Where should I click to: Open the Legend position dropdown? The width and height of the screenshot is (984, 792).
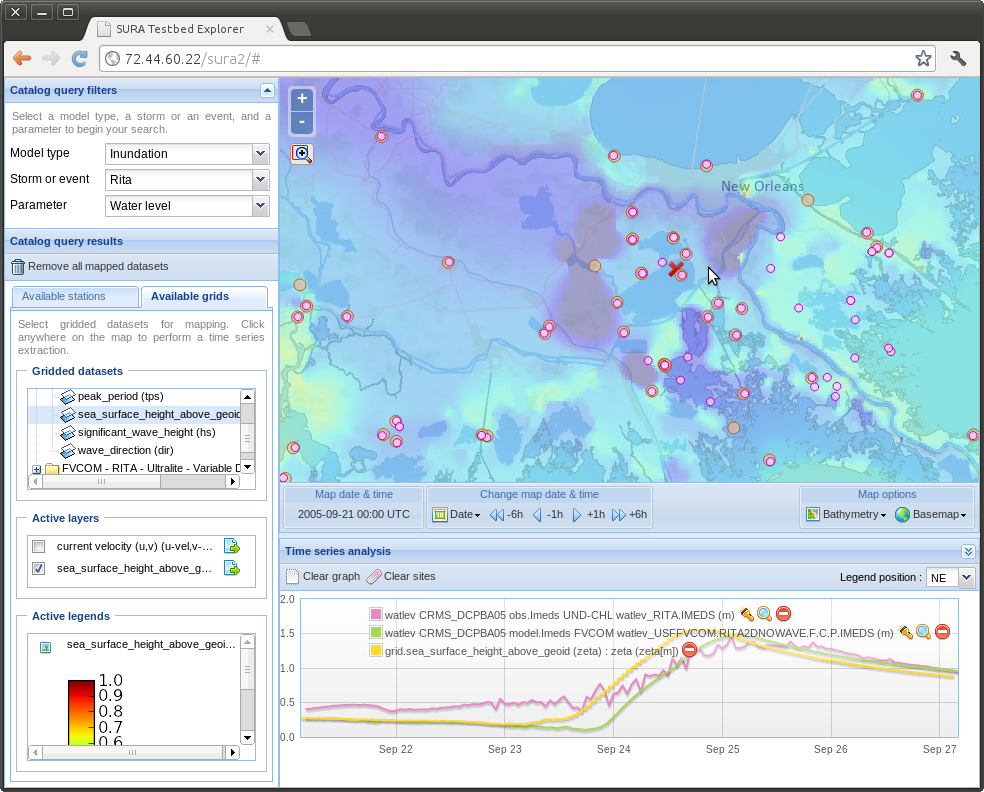[966, 577]
